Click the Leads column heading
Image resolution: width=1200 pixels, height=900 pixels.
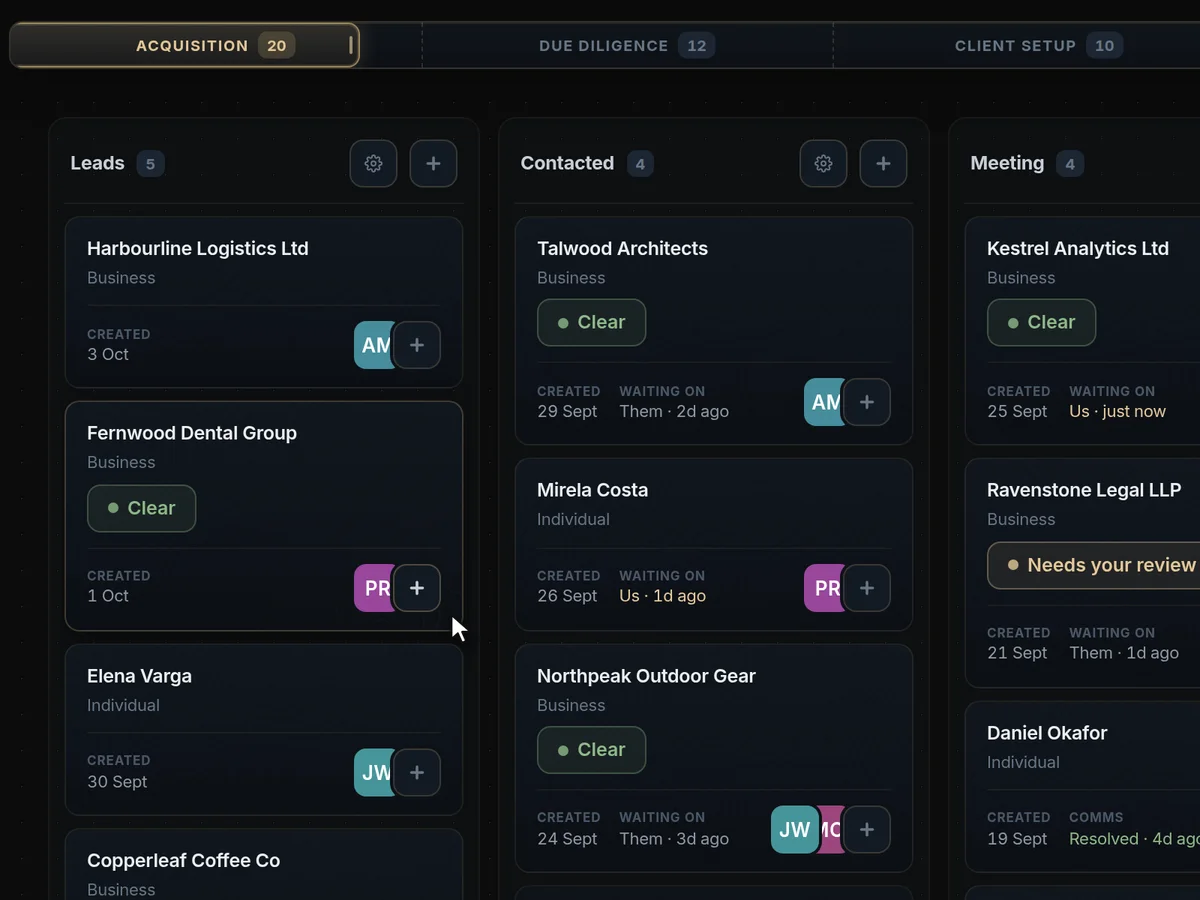click(x=97, y=163)
